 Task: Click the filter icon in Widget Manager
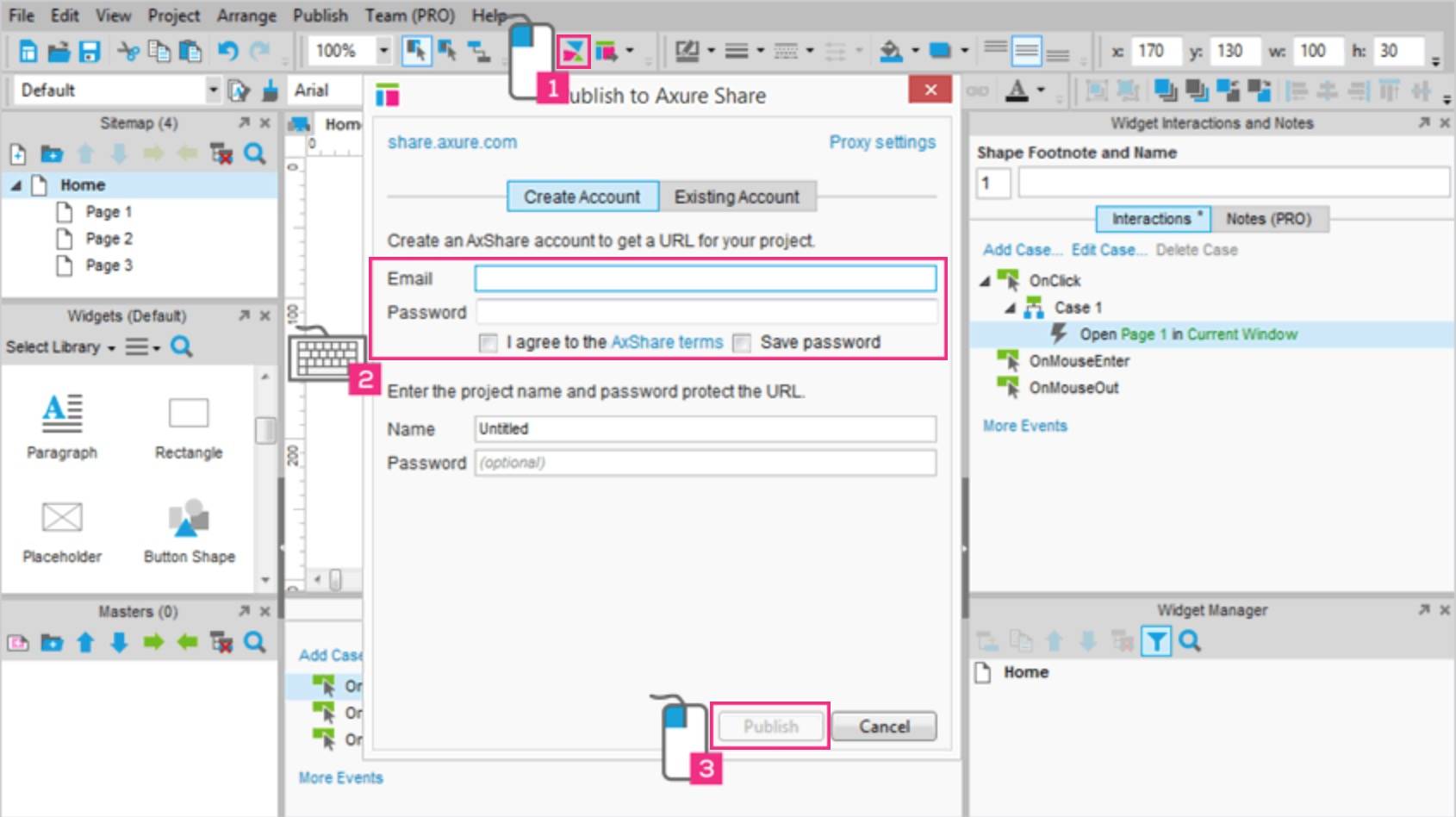pyautogui.click(x=1155, y=641)
